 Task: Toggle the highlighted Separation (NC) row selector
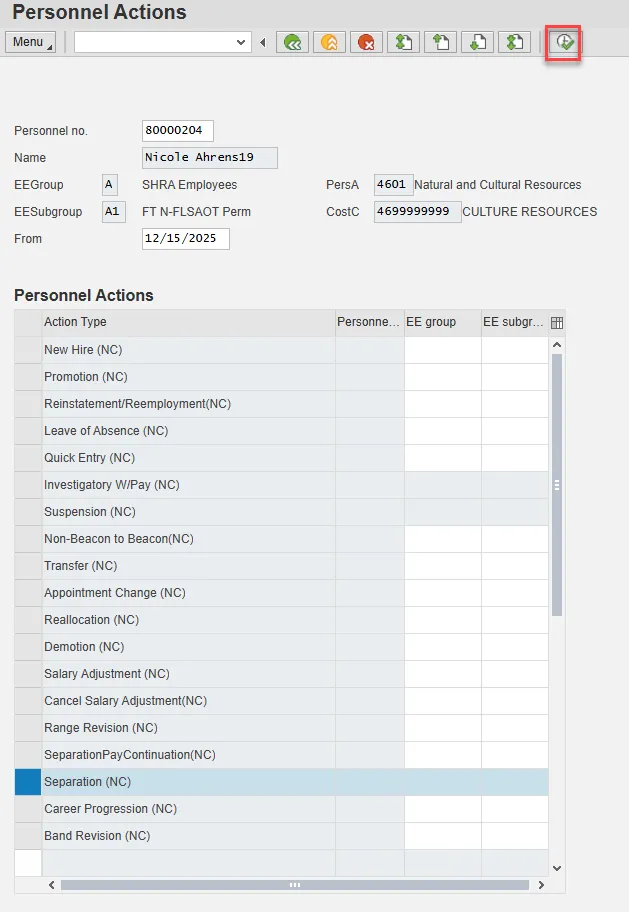[x=28, y=782]
